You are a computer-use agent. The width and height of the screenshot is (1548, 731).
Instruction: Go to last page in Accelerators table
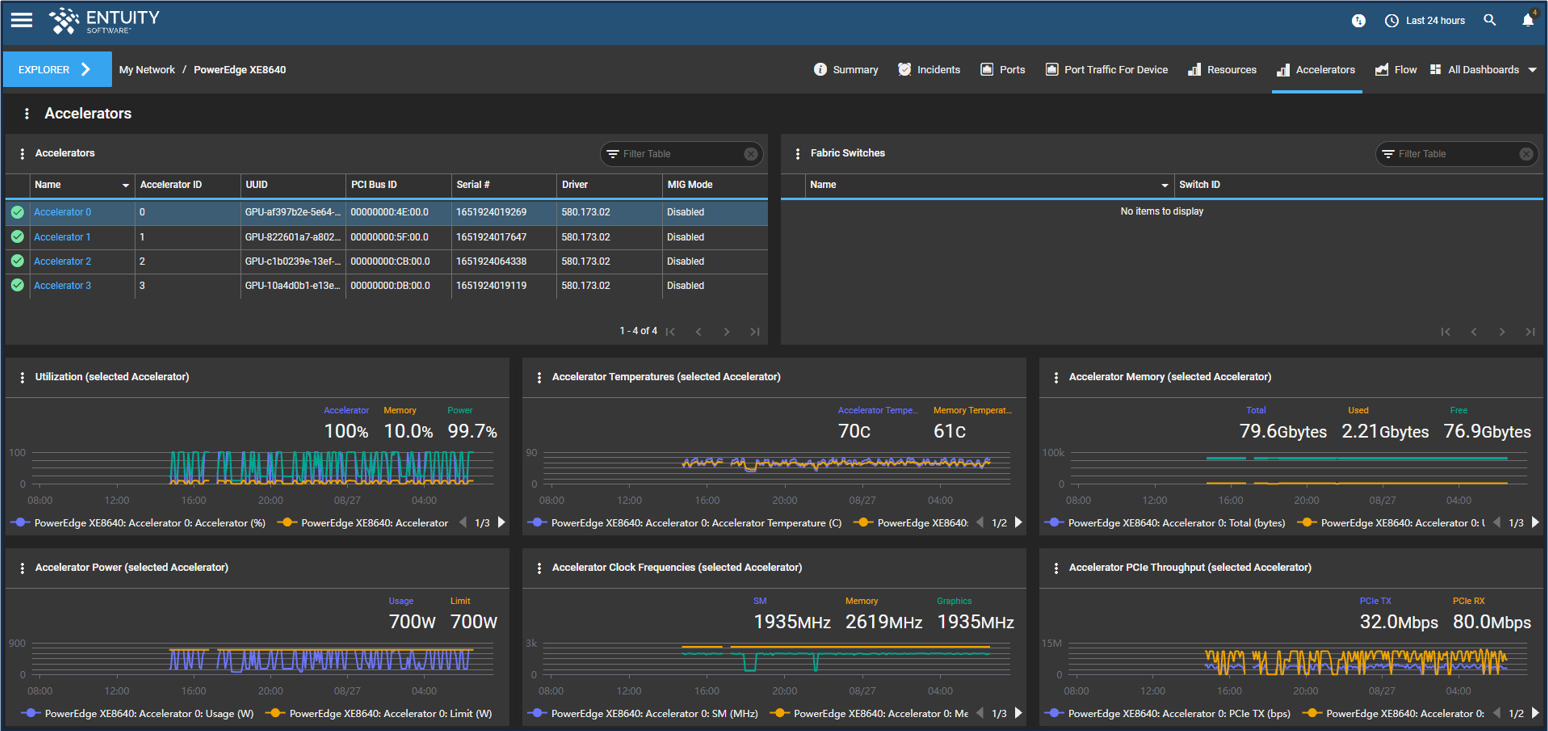tap(755, 332)
